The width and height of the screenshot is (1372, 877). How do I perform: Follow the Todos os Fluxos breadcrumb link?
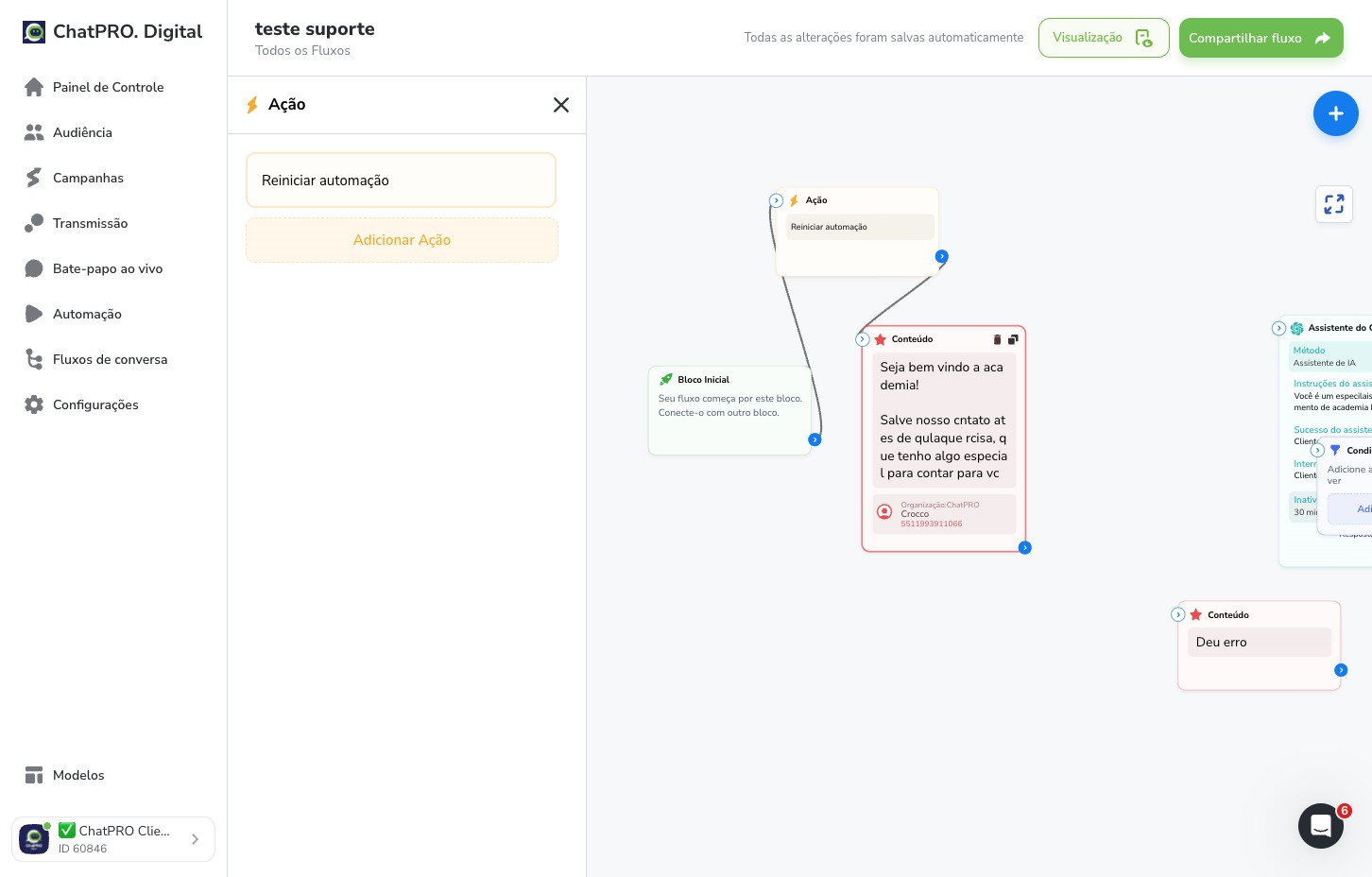click(x=302, y=51)
